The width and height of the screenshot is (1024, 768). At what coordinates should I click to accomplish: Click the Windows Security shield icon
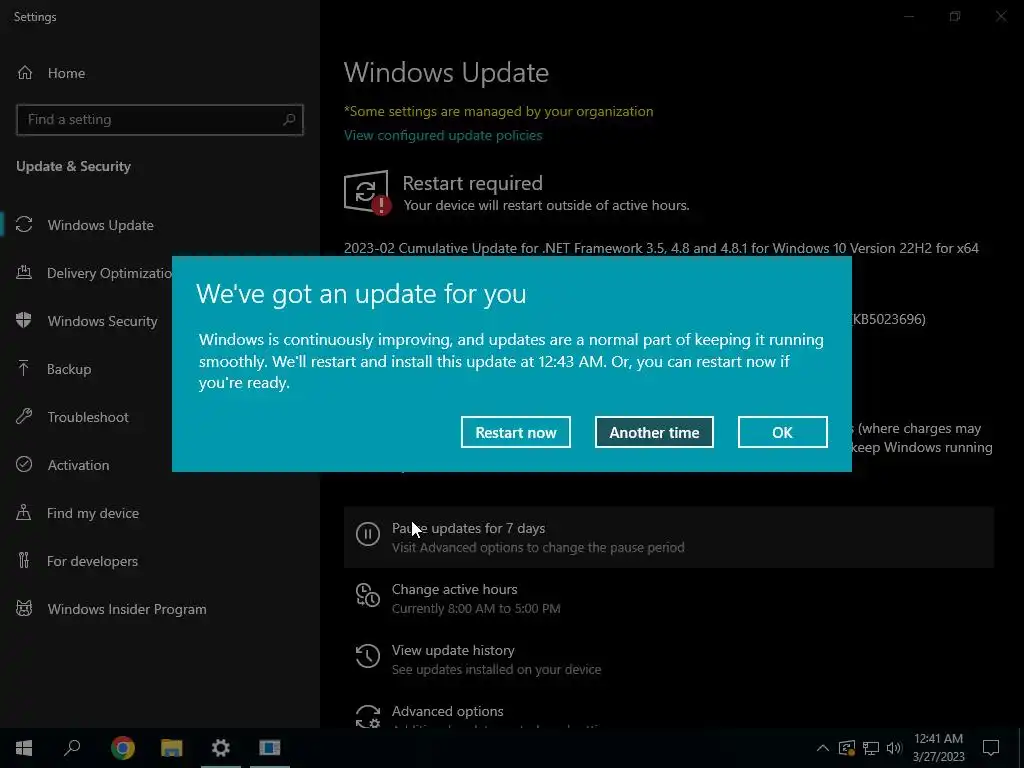pos(24,320)
